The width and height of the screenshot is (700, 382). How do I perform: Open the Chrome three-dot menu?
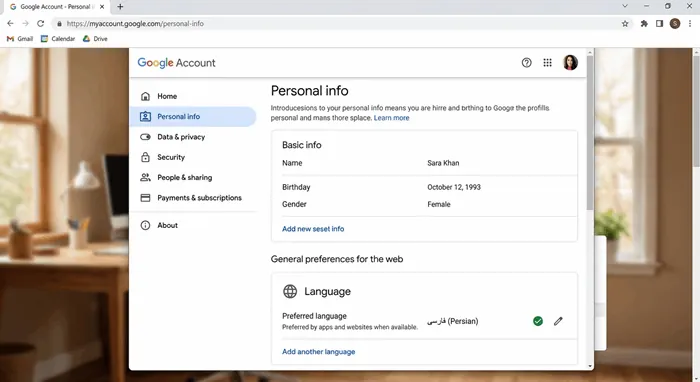[x=690, y=24]
